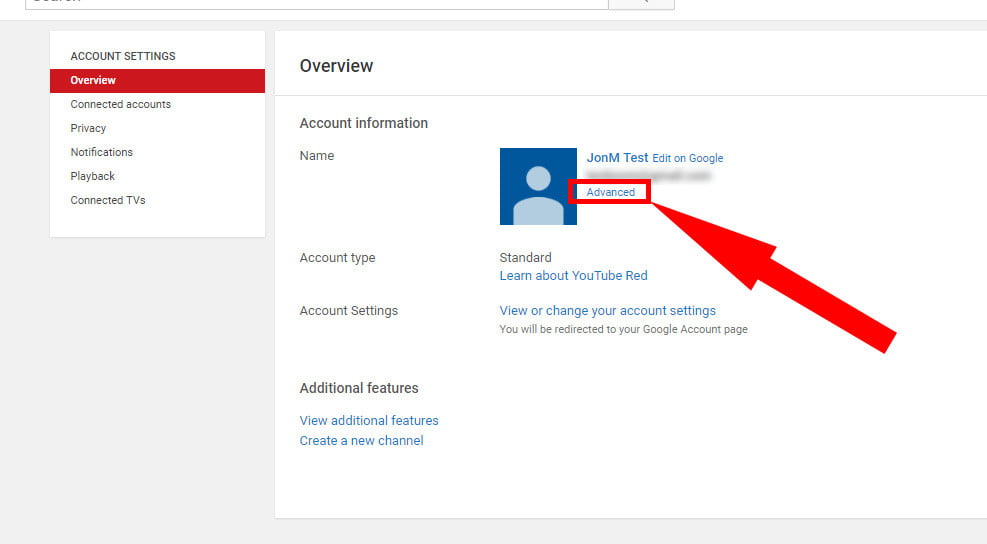Open Learn about YouTube Red link
Screen dimensions: 987x544
coord(573,276)
